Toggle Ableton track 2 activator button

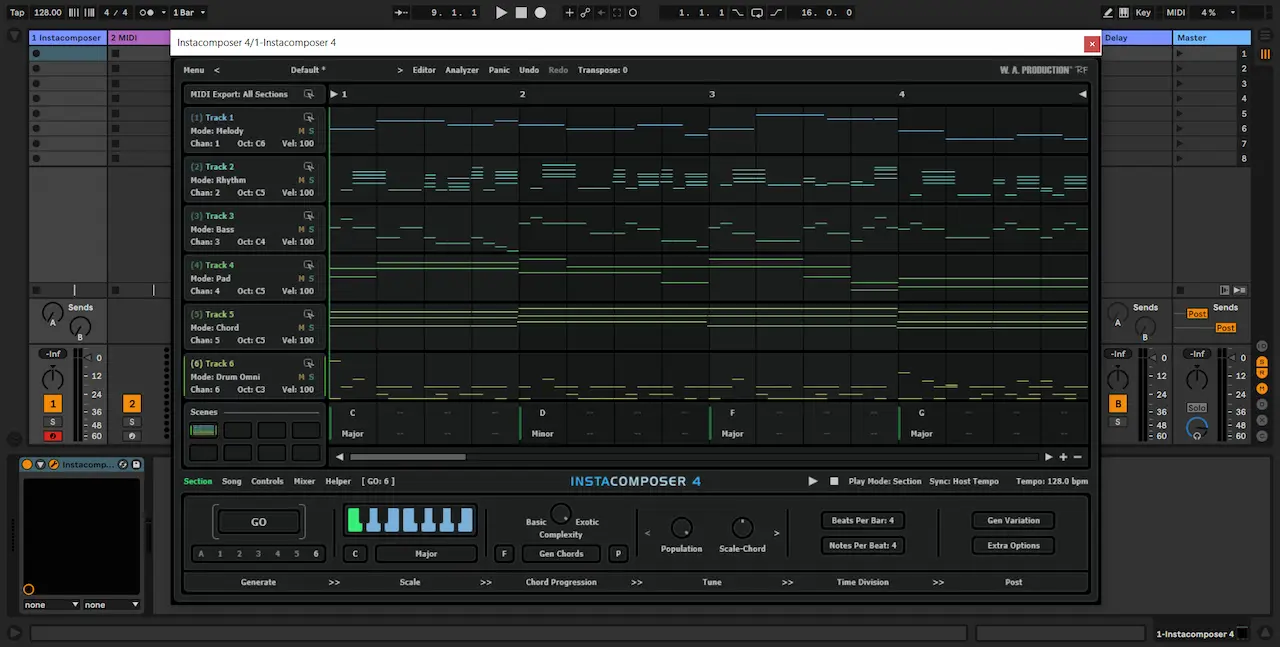(132, 404)
